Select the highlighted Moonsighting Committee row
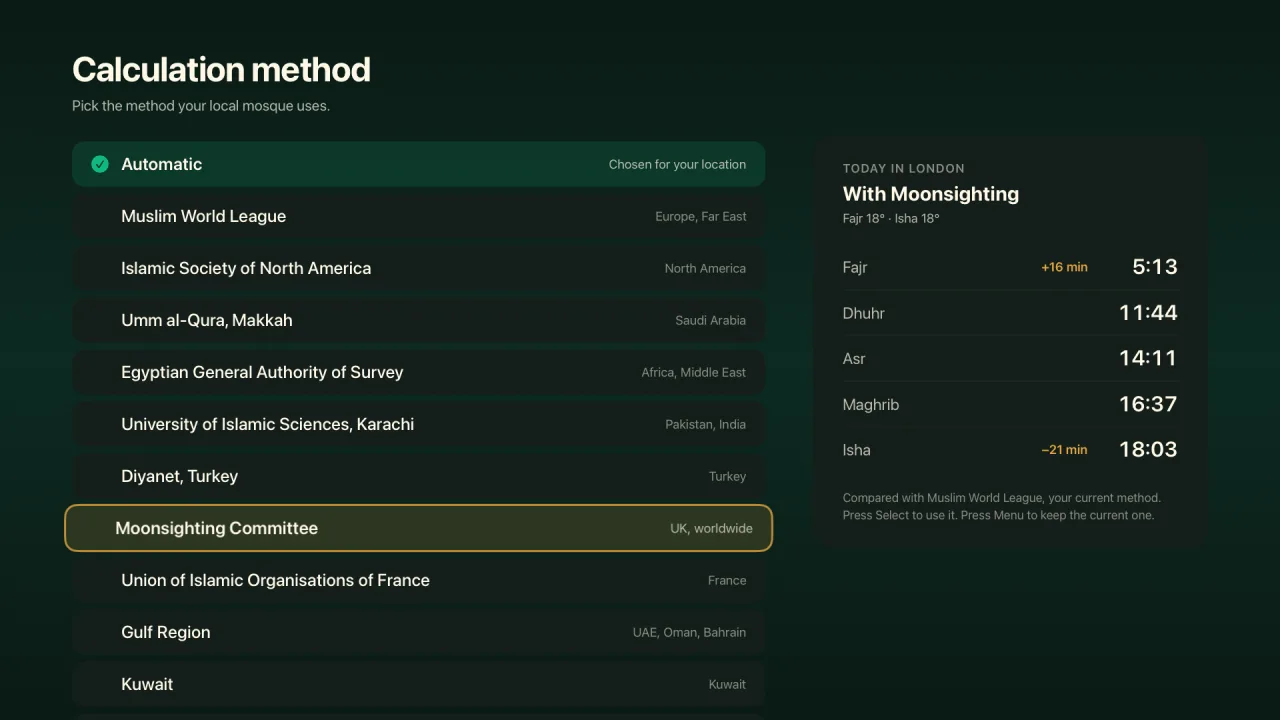 [x=418, y=528]
